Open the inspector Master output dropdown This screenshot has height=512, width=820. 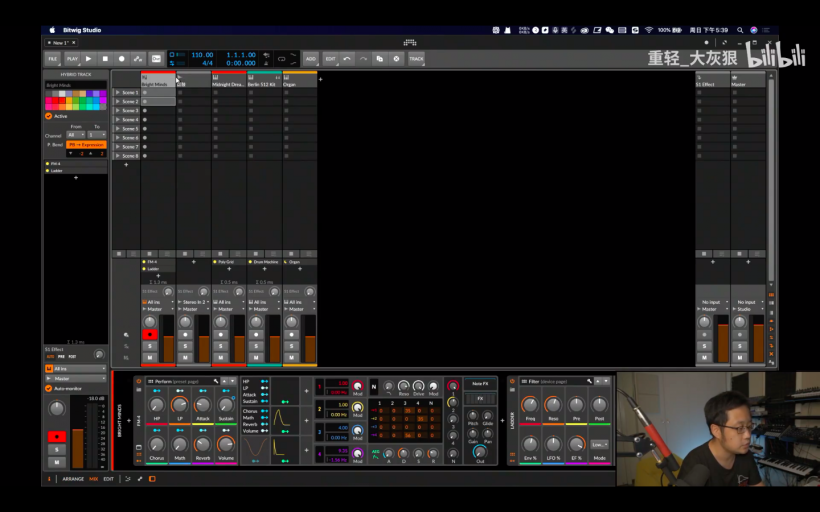coord(76,379)
